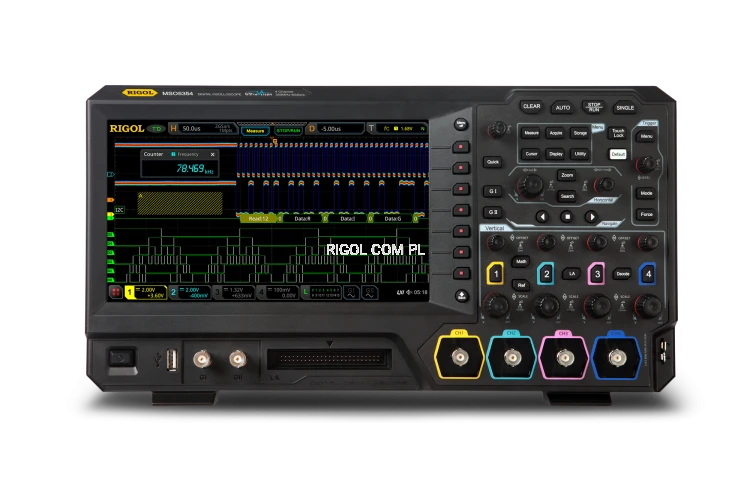Viewport: 750px width, 499px height.
Task: Toggle channel 3 with the pink 3 button
Action: pos(596,274)
